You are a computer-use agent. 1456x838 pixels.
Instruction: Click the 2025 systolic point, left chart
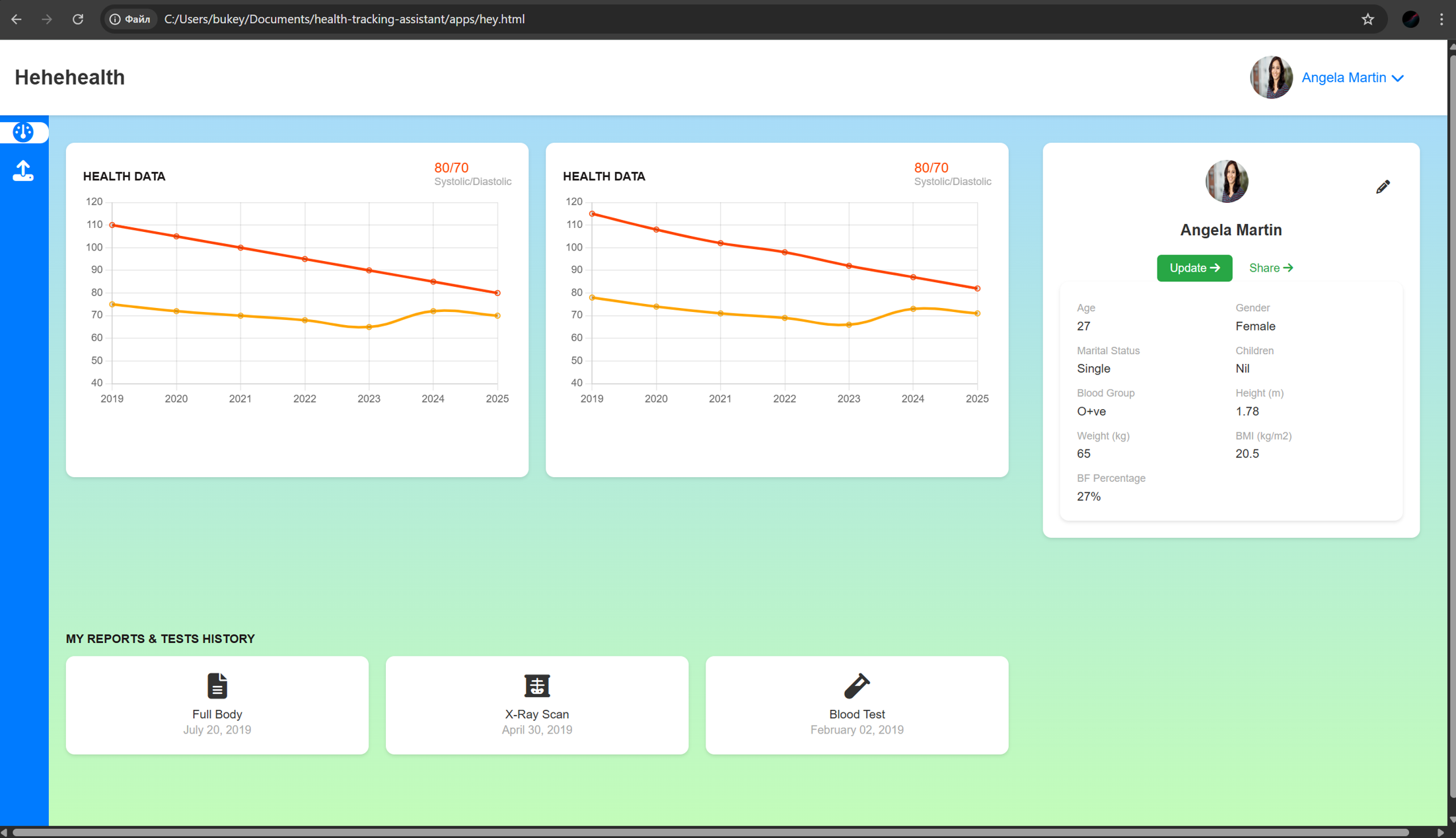coord(497,293)
